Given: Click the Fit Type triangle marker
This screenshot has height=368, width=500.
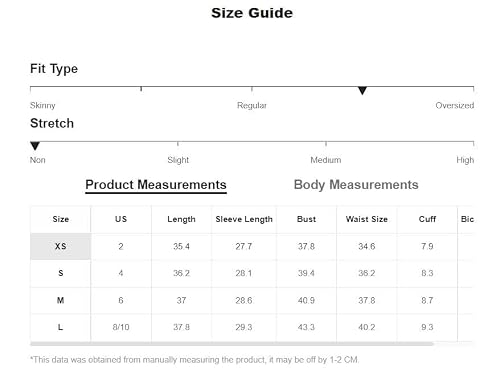Looking at the screenshot, I should click(362, 90).
